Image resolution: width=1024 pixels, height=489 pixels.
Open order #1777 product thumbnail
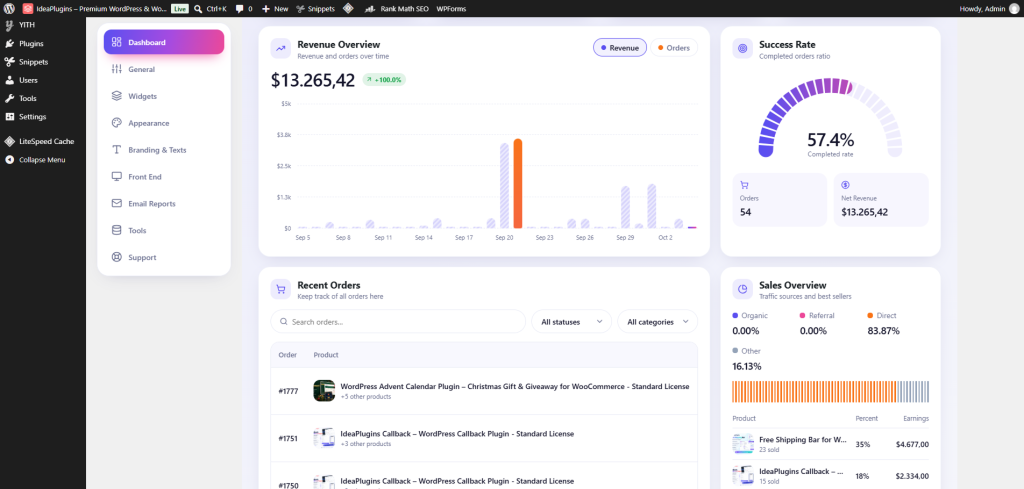click(x=324, y=390)
